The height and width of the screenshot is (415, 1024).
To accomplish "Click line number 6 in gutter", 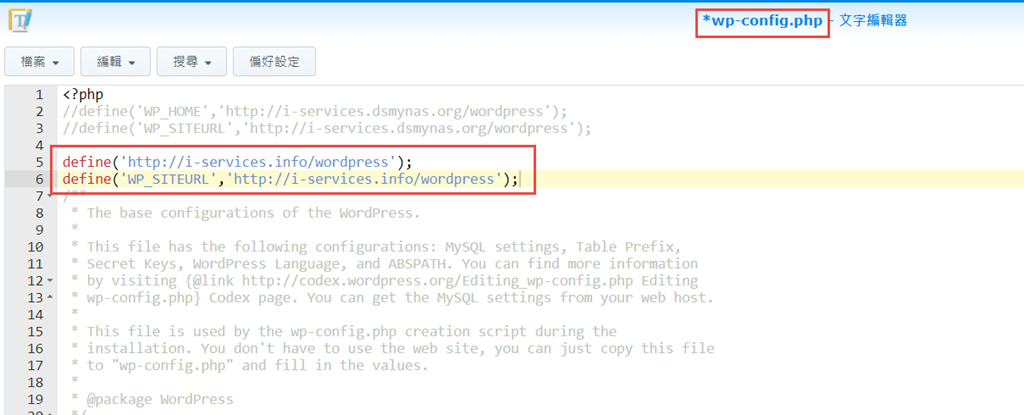I will coord(38,179).
